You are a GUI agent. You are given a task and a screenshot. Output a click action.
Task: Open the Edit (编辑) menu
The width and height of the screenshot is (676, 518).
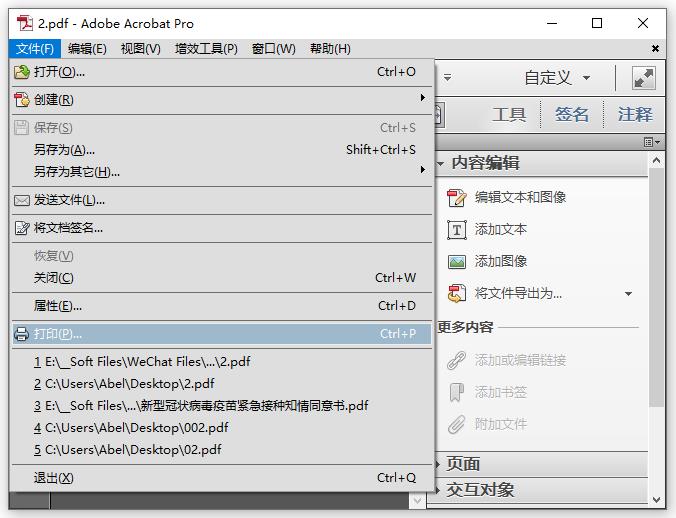pos(87,49)
